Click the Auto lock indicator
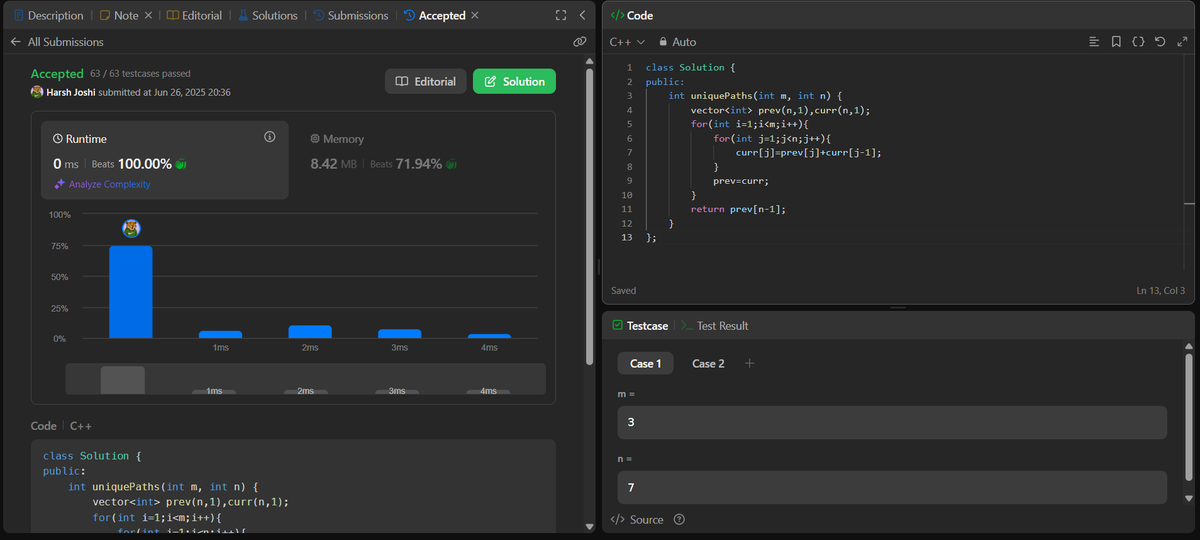This screenshot has height=540, width=1200. (x=677, y=42)
